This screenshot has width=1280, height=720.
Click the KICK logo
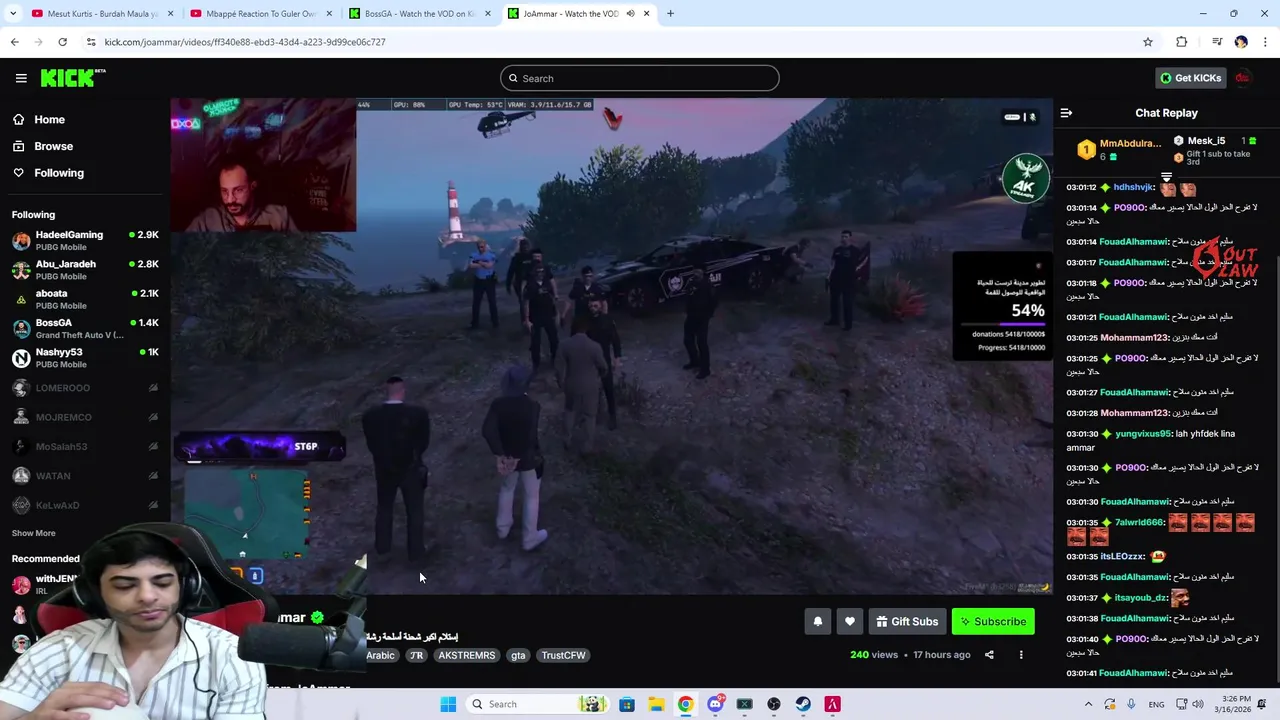(x=73, y=78)
